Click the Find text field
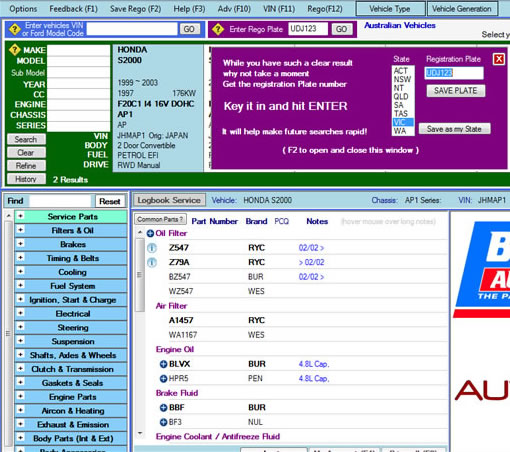 [60, 201]
